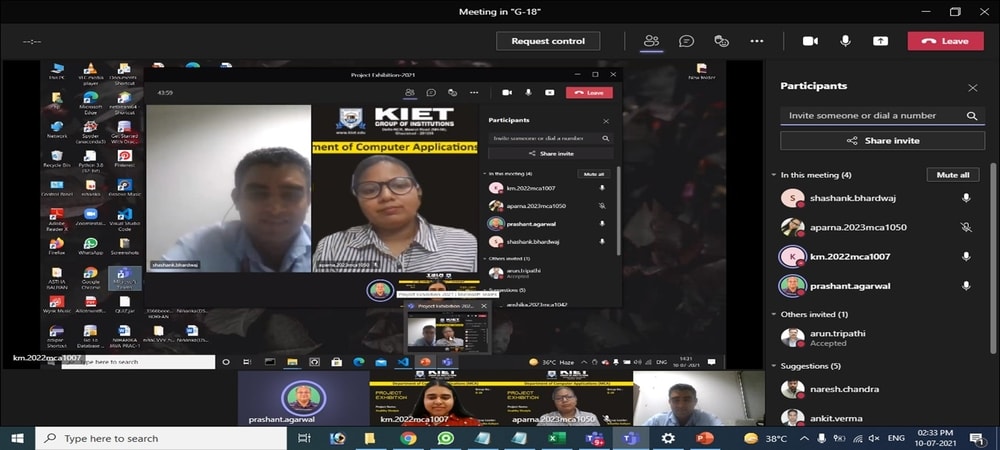Select prashant.agarwal in the participants list
This screenshot has height=450, width=1000.
(x=850, y=286)
